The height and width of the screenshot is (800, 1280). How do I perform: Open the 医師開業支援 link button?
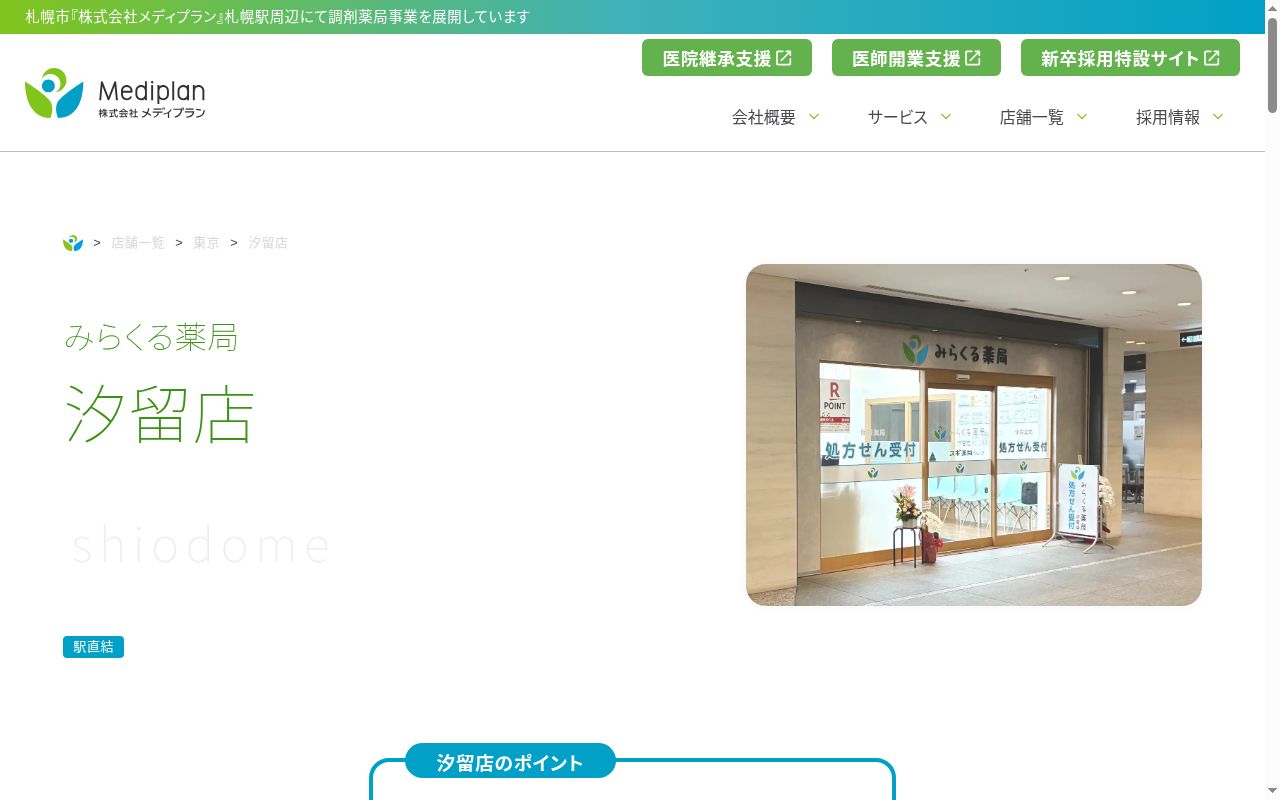[x=916, y=58]
